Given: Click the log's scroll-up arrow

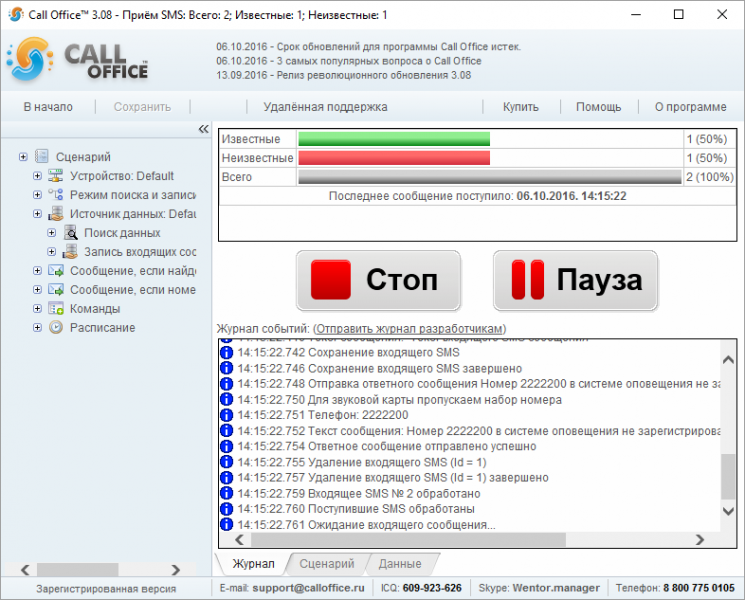Looking at the screenshot, I should click(728, 360).
